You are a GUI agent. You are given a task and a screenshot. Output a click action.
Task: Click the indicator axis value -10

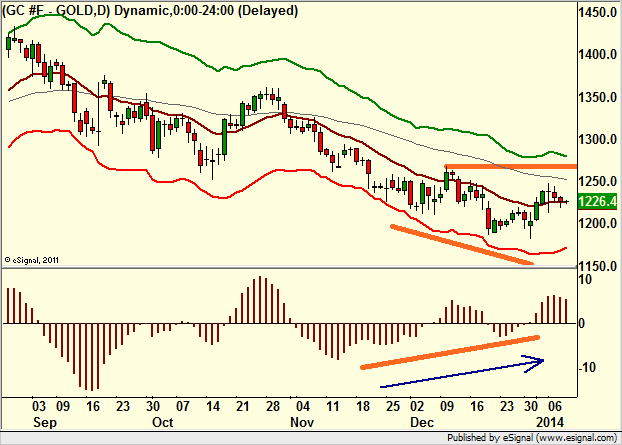click(x=587, y=368)
